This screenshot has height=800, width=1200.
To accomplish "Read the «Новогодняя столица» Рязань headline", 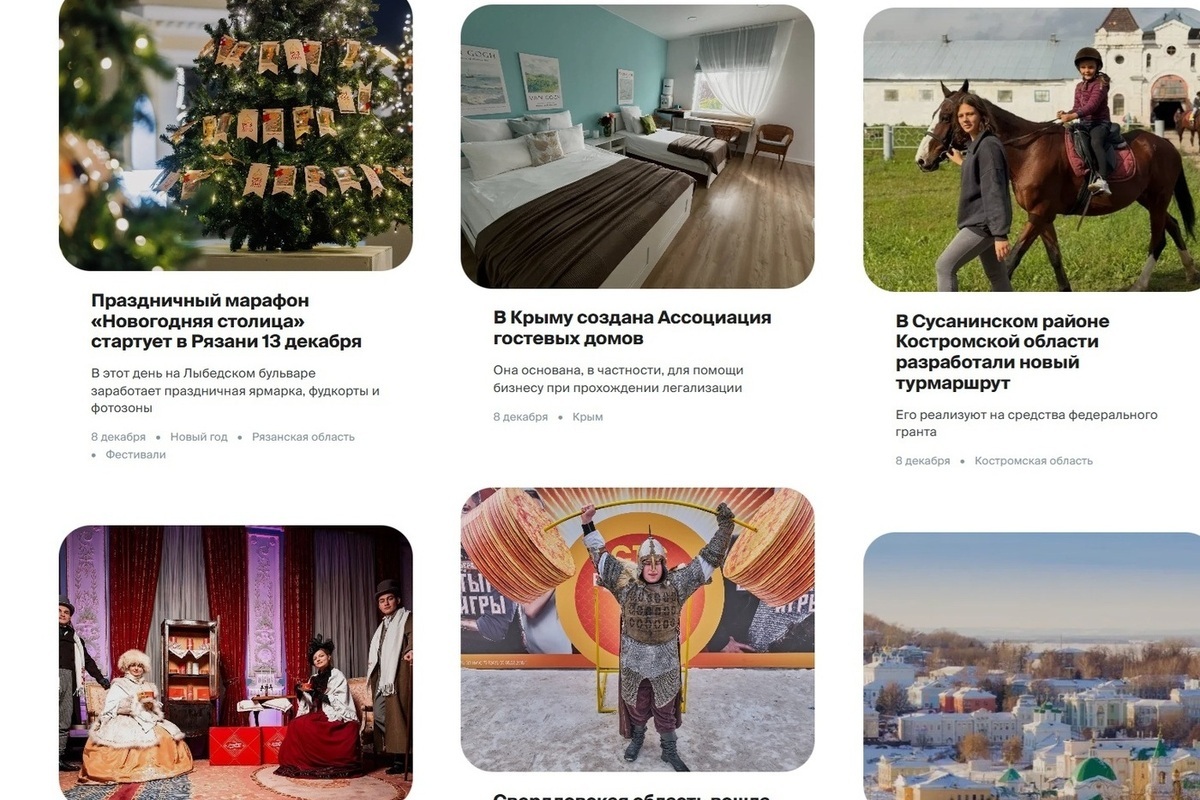I will (226, 321).
